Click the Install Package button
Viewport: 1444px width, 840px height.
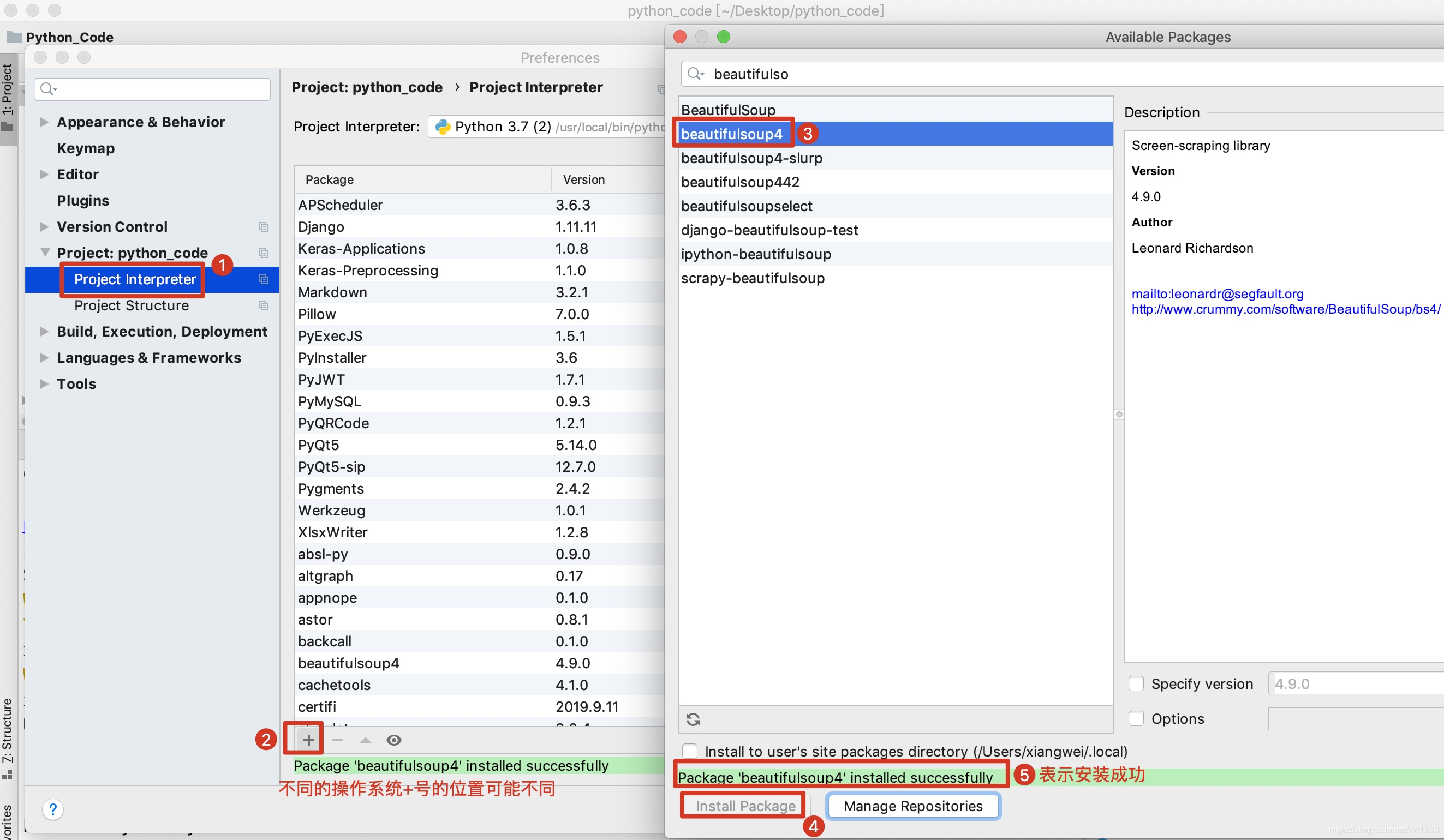[745, 806]
